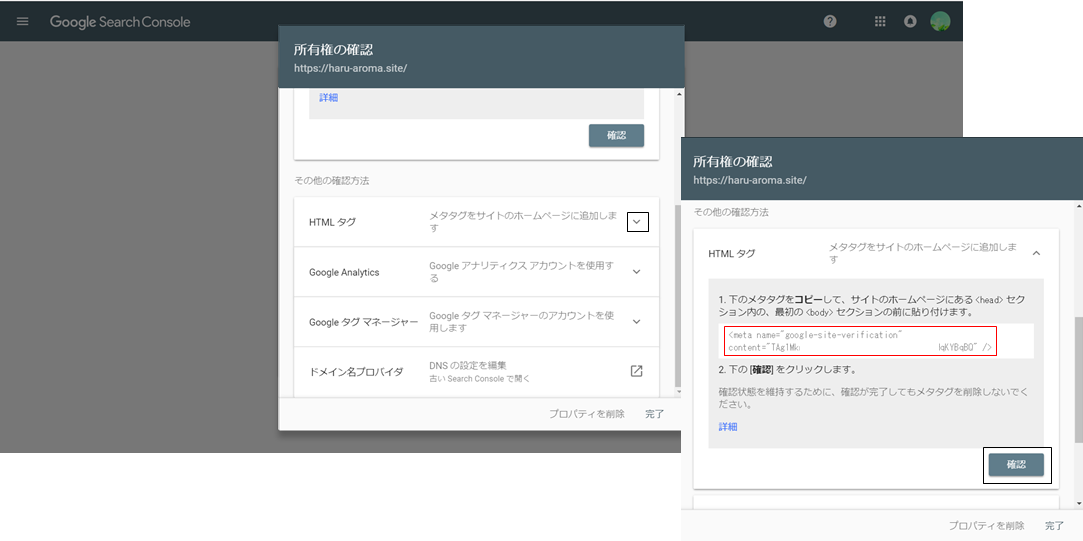Open DNS settings external link icon
The width and height of the screenshot is (1083, 541).
click(x=637, y=371)
